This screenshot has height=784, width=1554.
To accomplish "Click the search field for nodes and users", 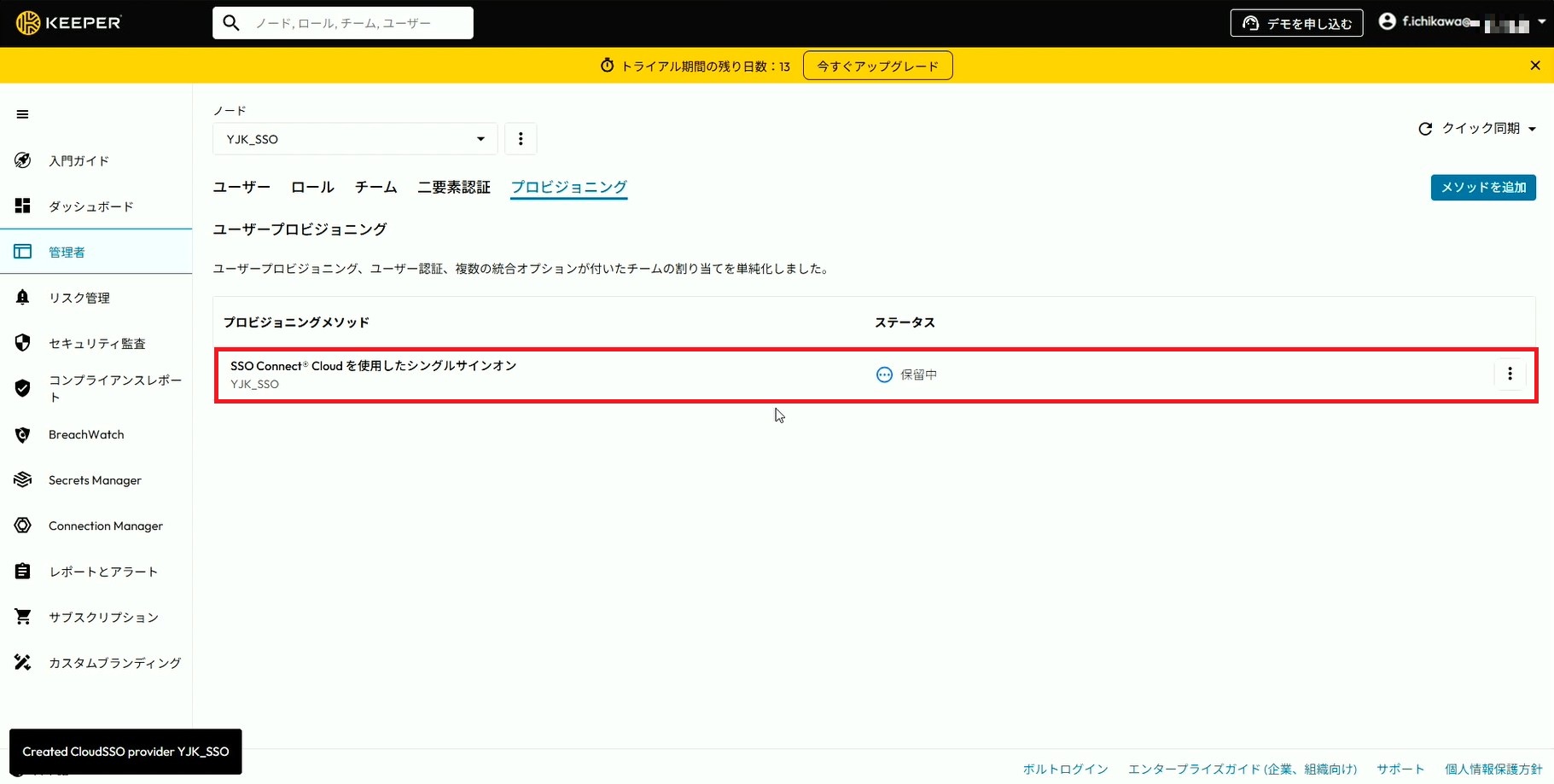I will point(341,23).
